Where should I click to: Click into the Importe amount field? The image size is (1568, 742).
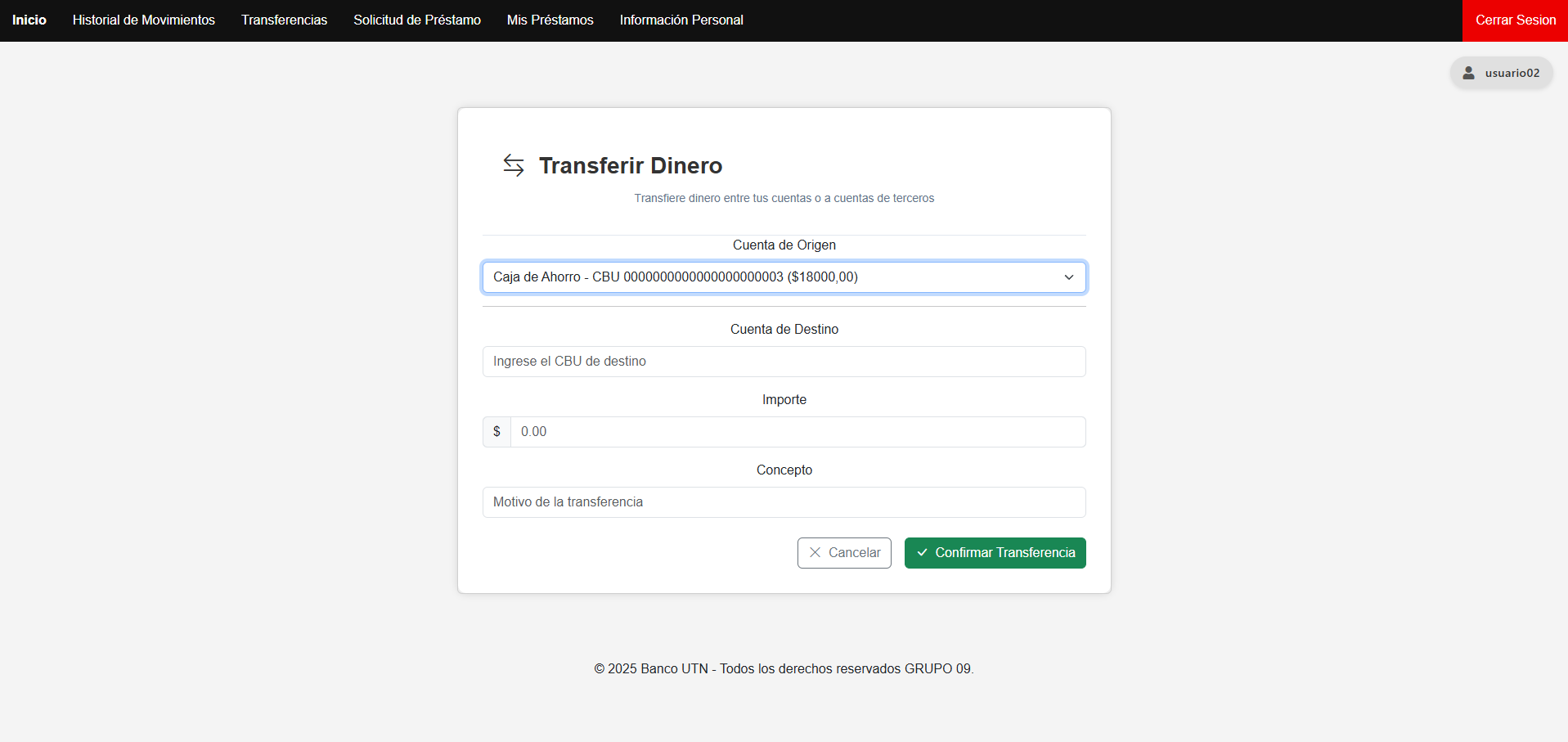coord(797,432)
